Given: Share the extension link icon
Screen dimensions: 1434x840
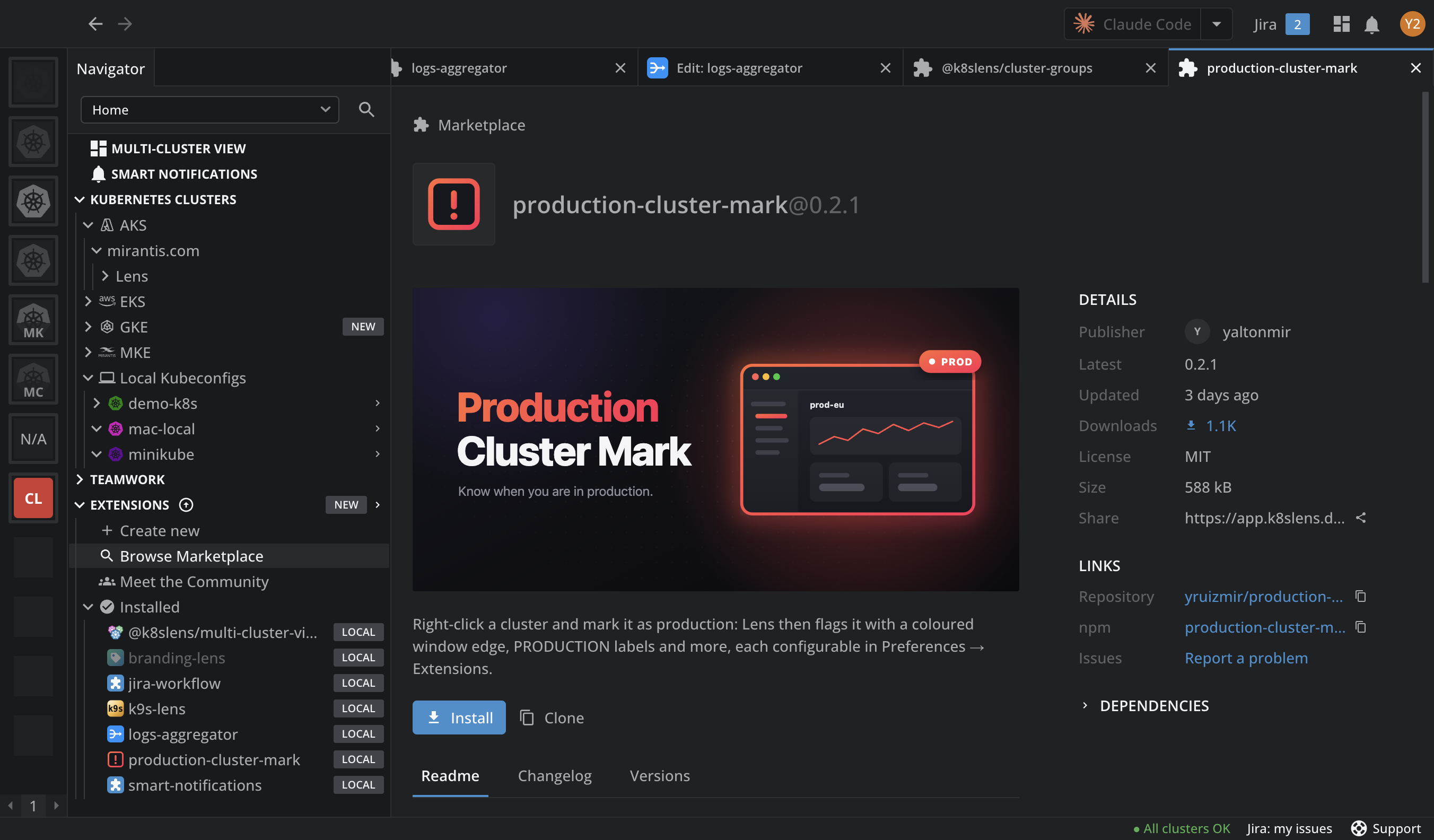Looking at the screenshot, I should click(1361, 518).
